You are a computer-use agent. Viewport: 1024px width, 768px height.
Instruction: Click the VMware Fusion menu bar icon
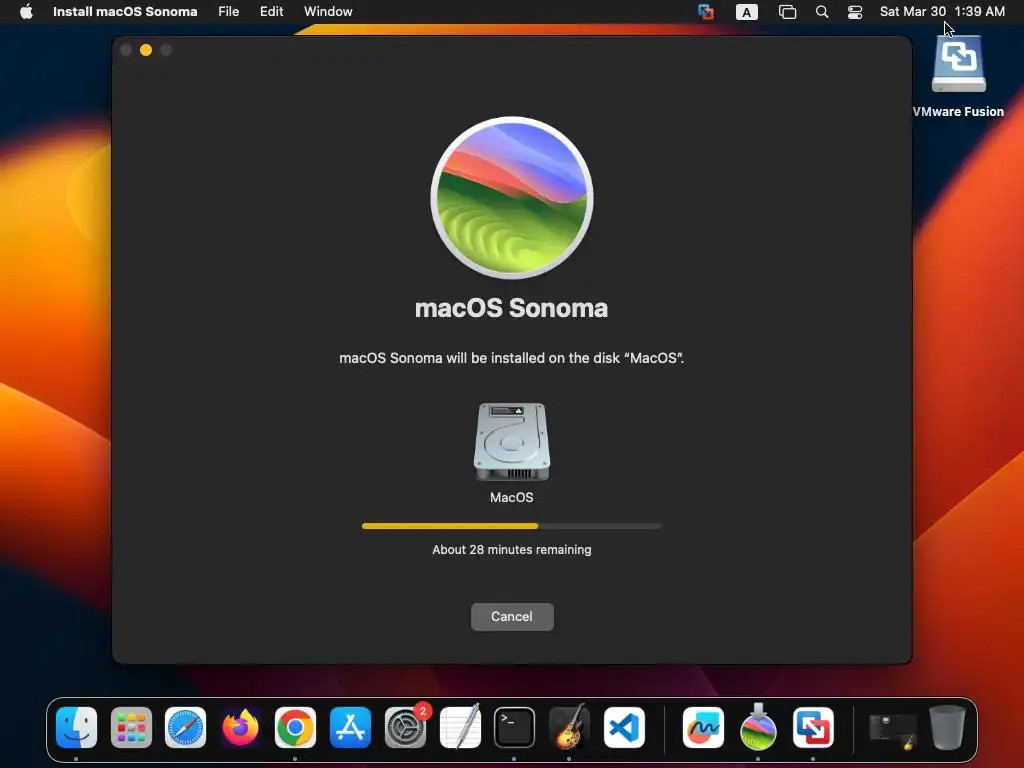706,12
